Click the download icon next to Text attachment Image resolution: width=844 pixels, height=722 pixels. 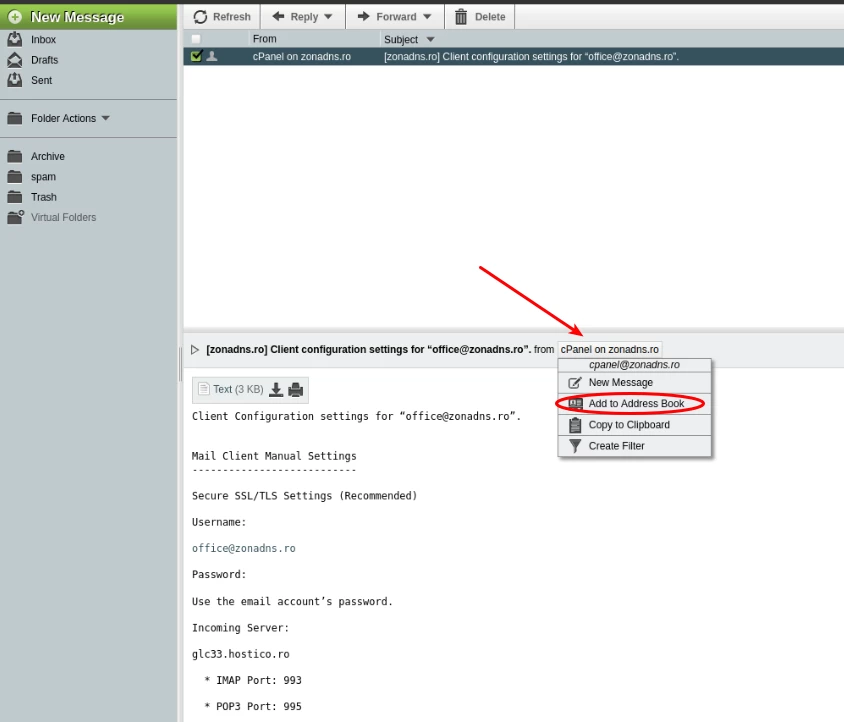pos(276,389)
